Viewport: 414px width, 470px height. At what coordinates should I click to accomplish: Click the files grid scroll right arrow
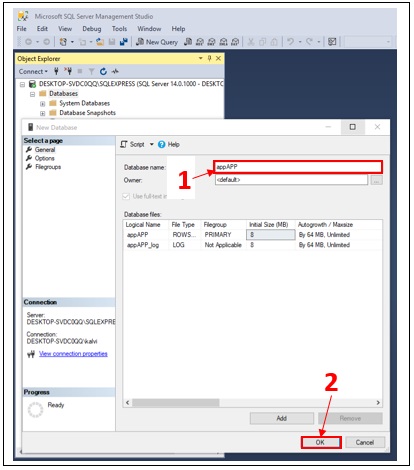(378, 403)
